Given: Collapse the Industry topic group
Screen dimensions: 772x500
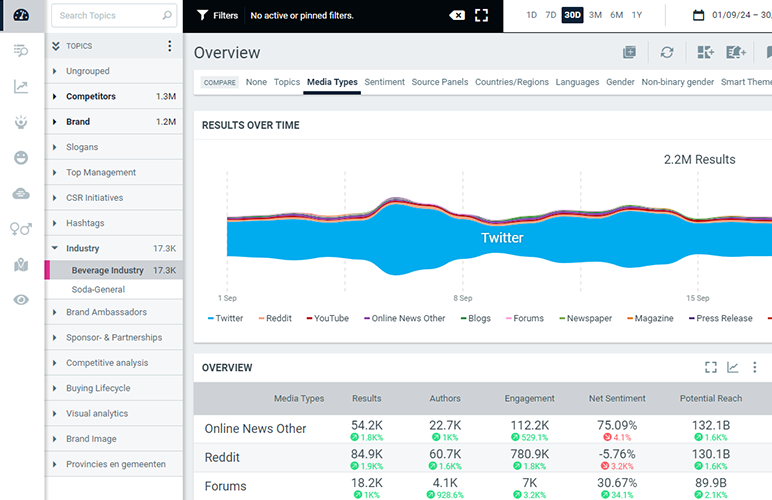Looking at the screenshot, I should [55, 248].
